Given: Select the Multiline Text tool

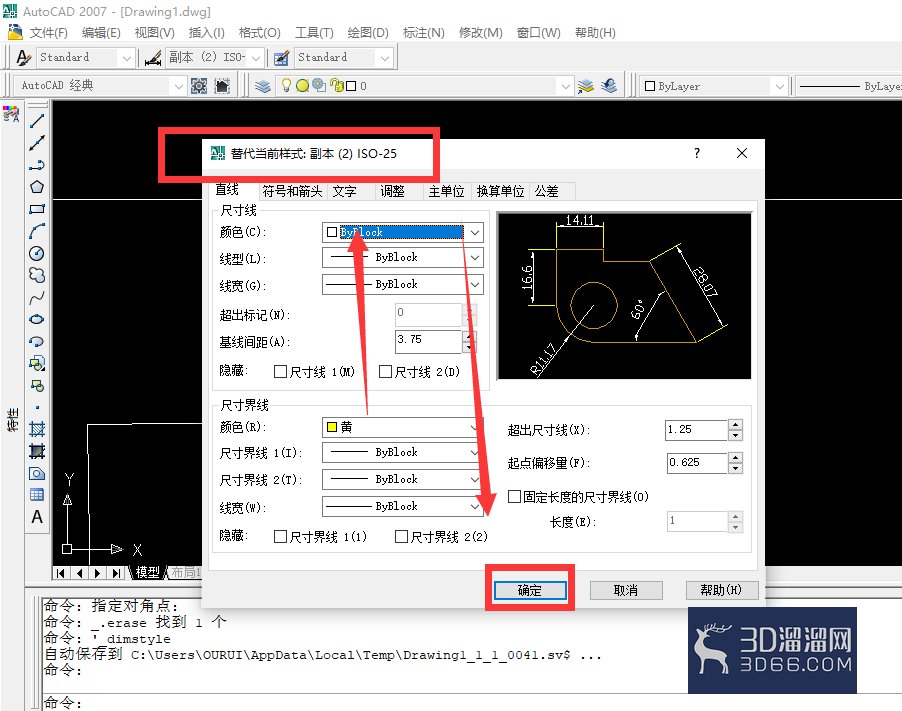Looking at the screenshot, I should [37, 517].
